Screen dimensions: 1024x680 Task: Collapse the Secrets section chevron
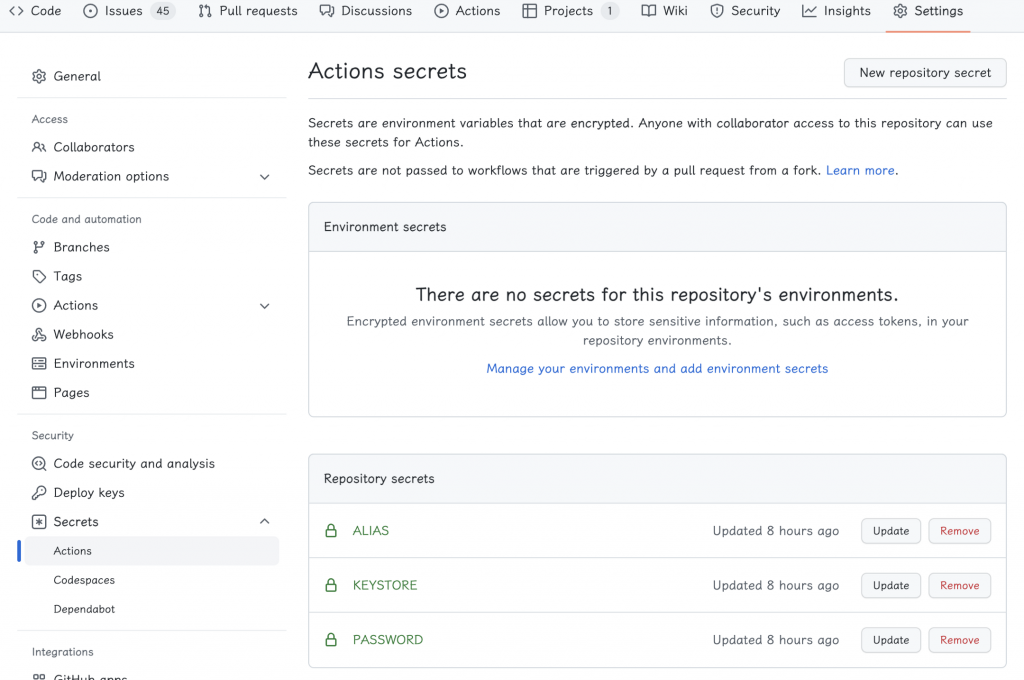coord(265,522)
